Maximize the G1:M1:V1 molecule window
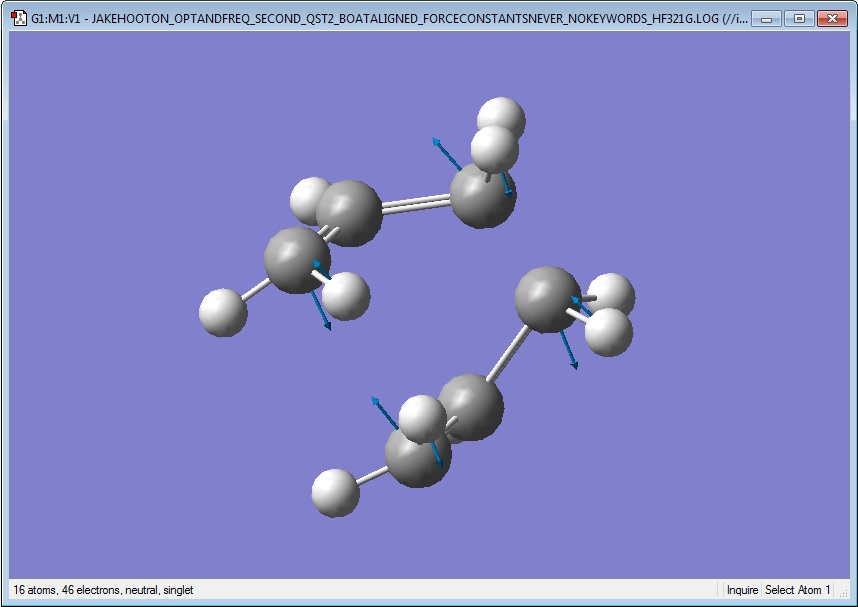This screenshot has height=607, width=858. 799,19
